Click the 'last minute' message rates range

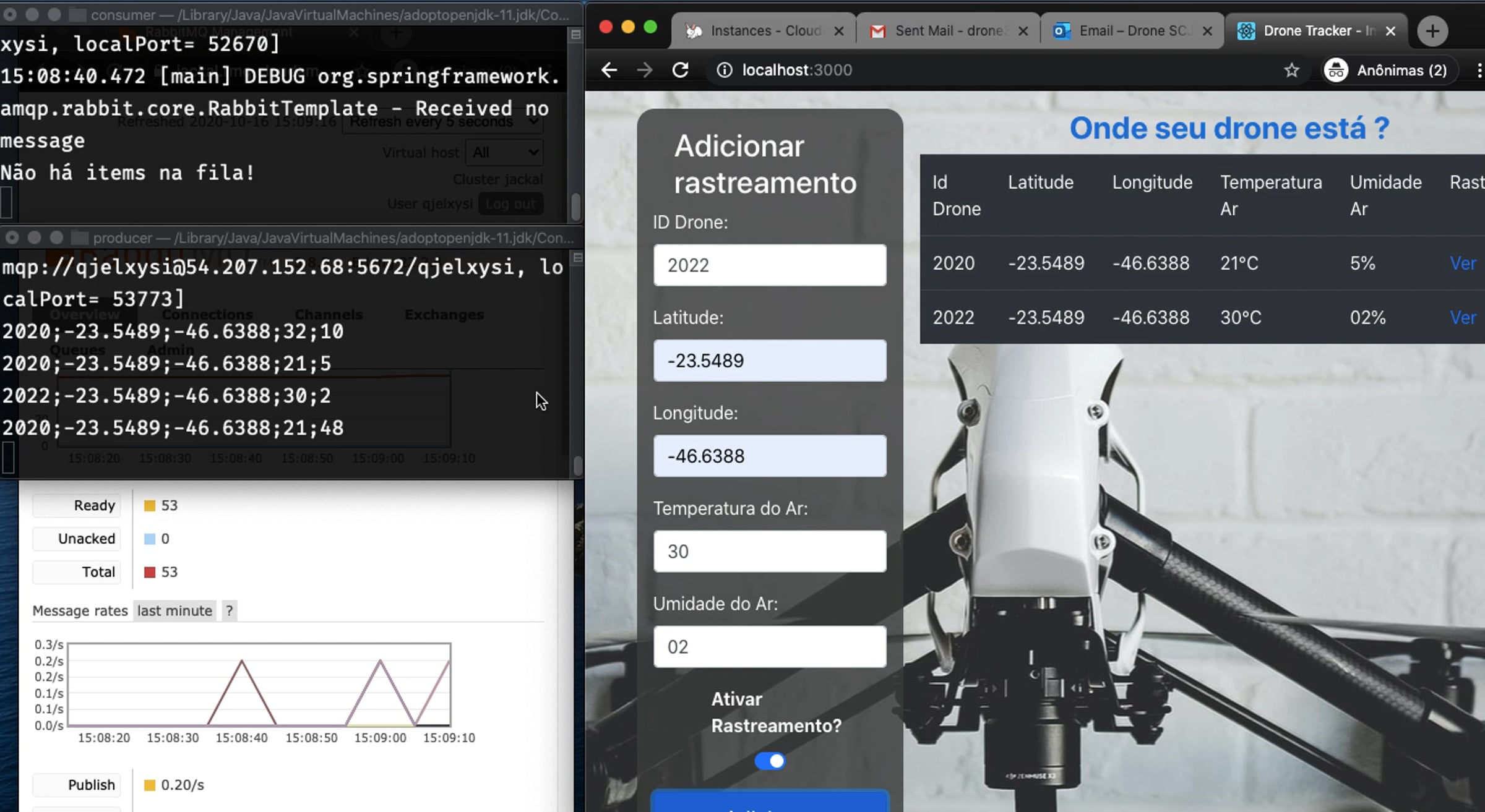(x=174, y=611)
